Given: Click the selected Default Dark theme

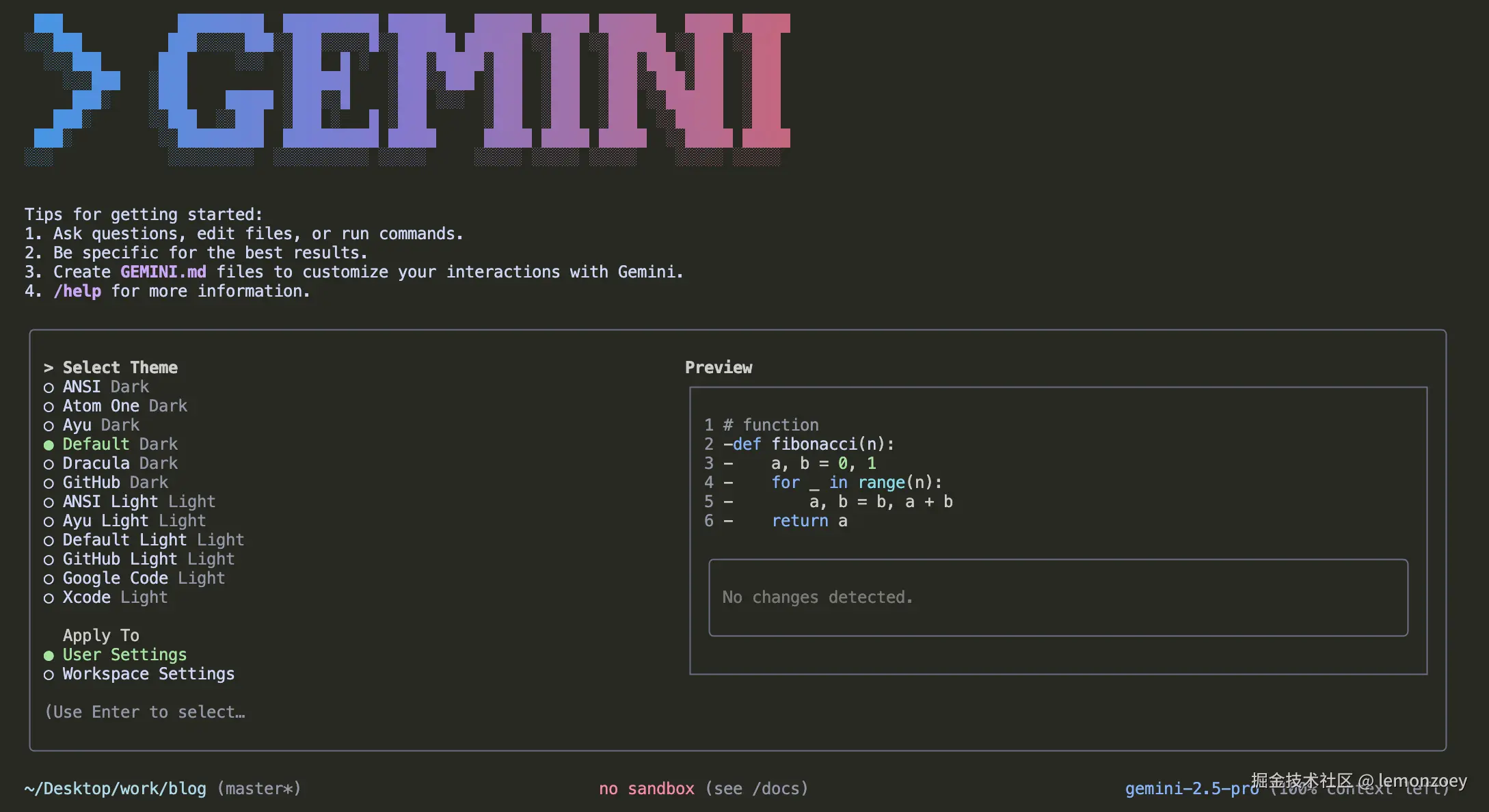Looking at the screenshot, I should coord(120,444).
